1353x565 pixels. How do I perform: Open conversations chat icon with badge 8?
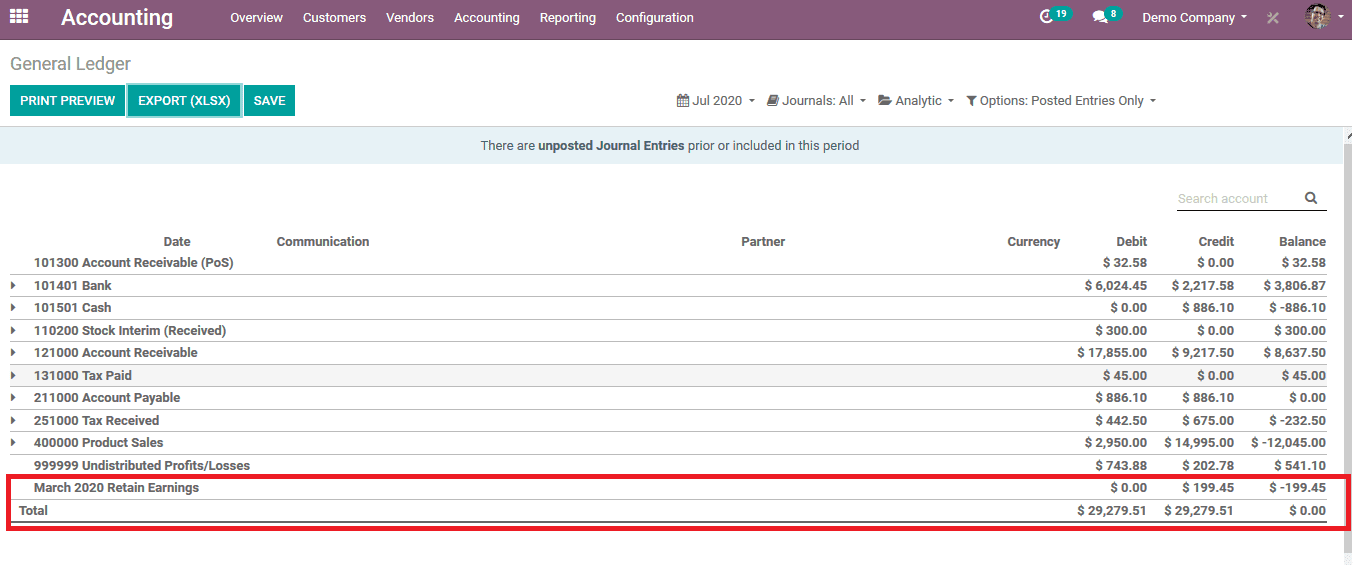point(1106,16)
